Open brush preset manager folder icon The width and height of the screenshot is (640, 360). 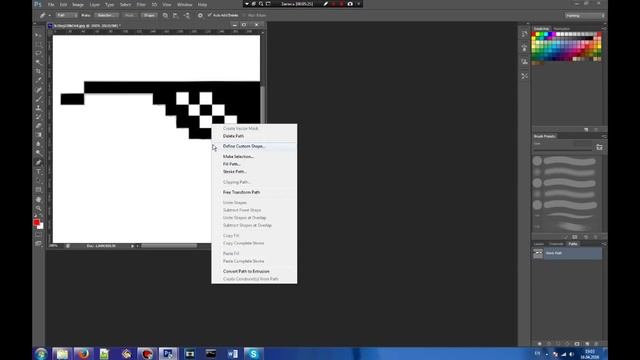tap(599, 147)
